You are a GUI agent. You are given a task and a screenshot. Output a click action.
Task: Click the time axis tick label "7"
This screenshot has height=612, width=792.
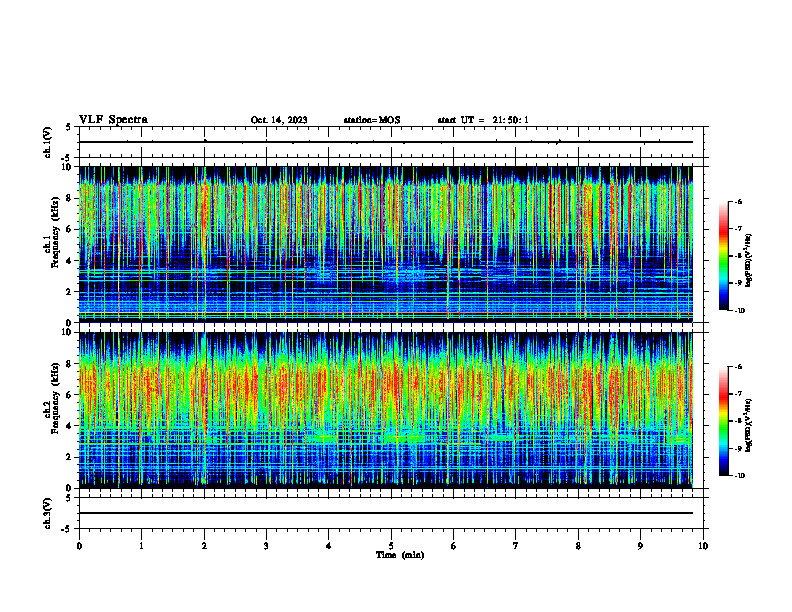[x=516, y=546]
